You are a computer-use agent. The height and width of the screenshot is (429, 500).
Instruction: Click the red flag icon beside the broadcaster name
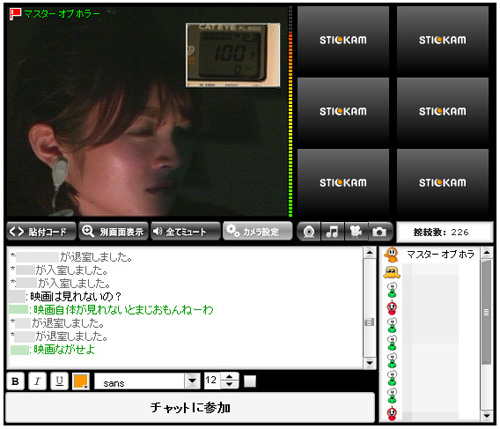pyautogui.click(x=15, y=14)
